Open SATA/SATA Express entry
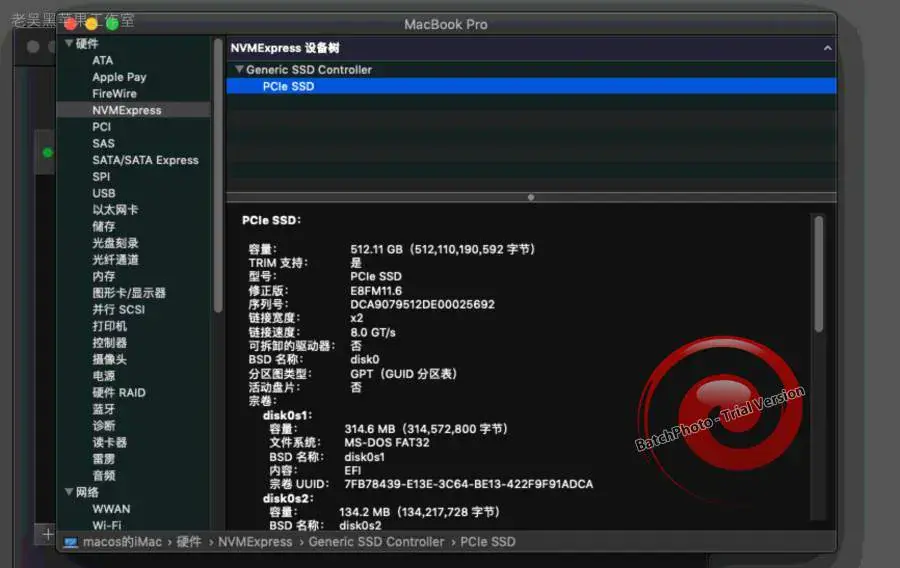Image resolution: width=900 pixels, height=568 pixels. point(145,160)
